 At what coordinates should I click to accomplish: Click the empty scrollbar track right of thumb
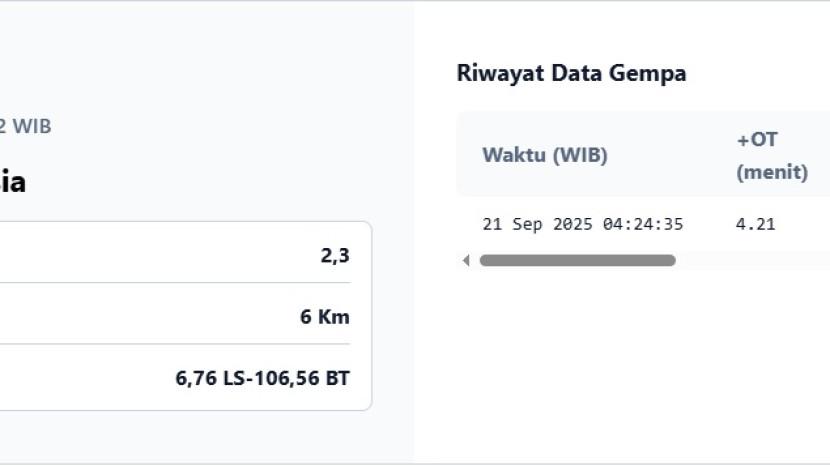(x=750, y=261)
